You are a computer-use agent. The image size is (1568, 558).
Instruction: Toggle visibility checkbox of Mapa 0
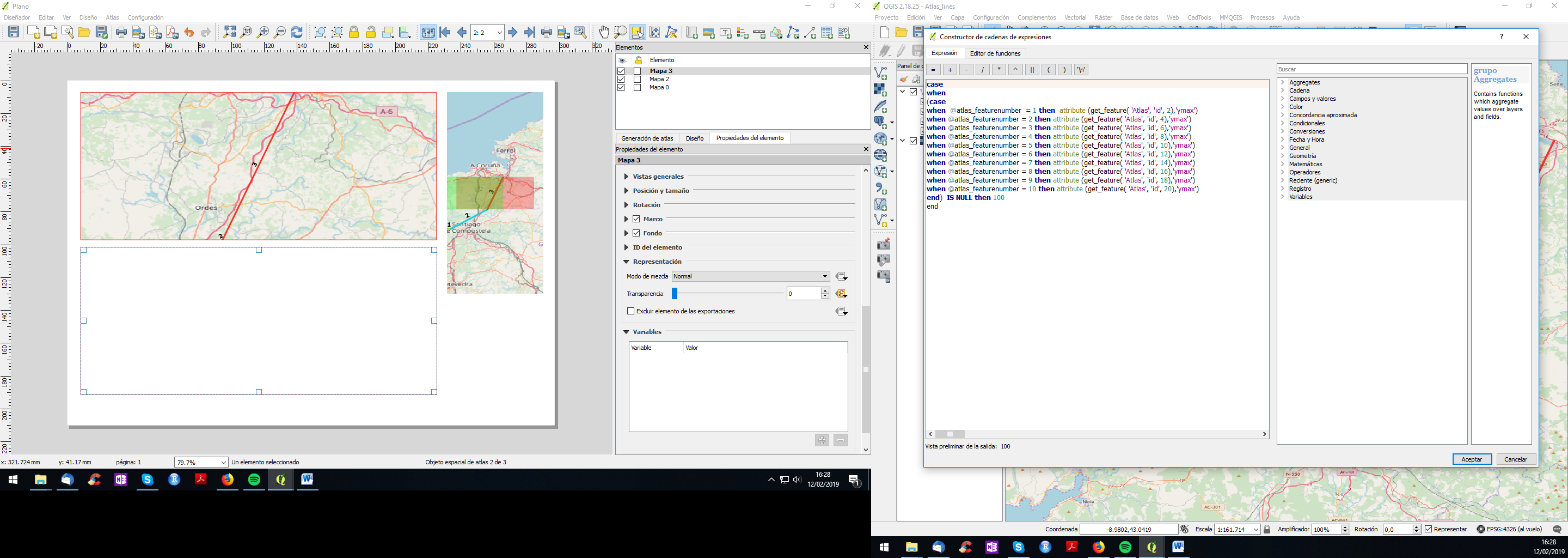click(x=621, y=88)
